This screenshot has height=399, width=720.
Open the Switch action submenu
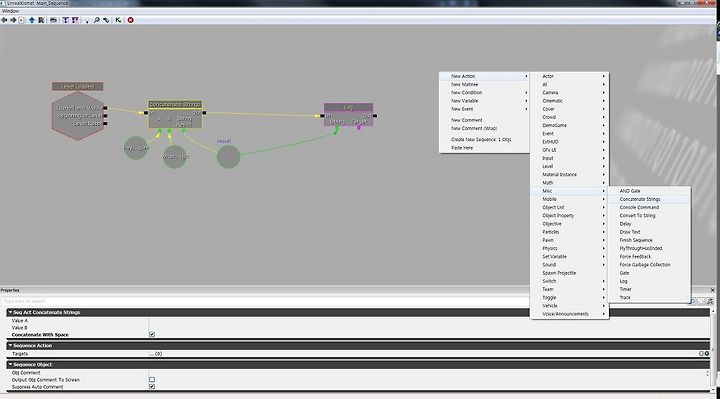click(569, 281)
